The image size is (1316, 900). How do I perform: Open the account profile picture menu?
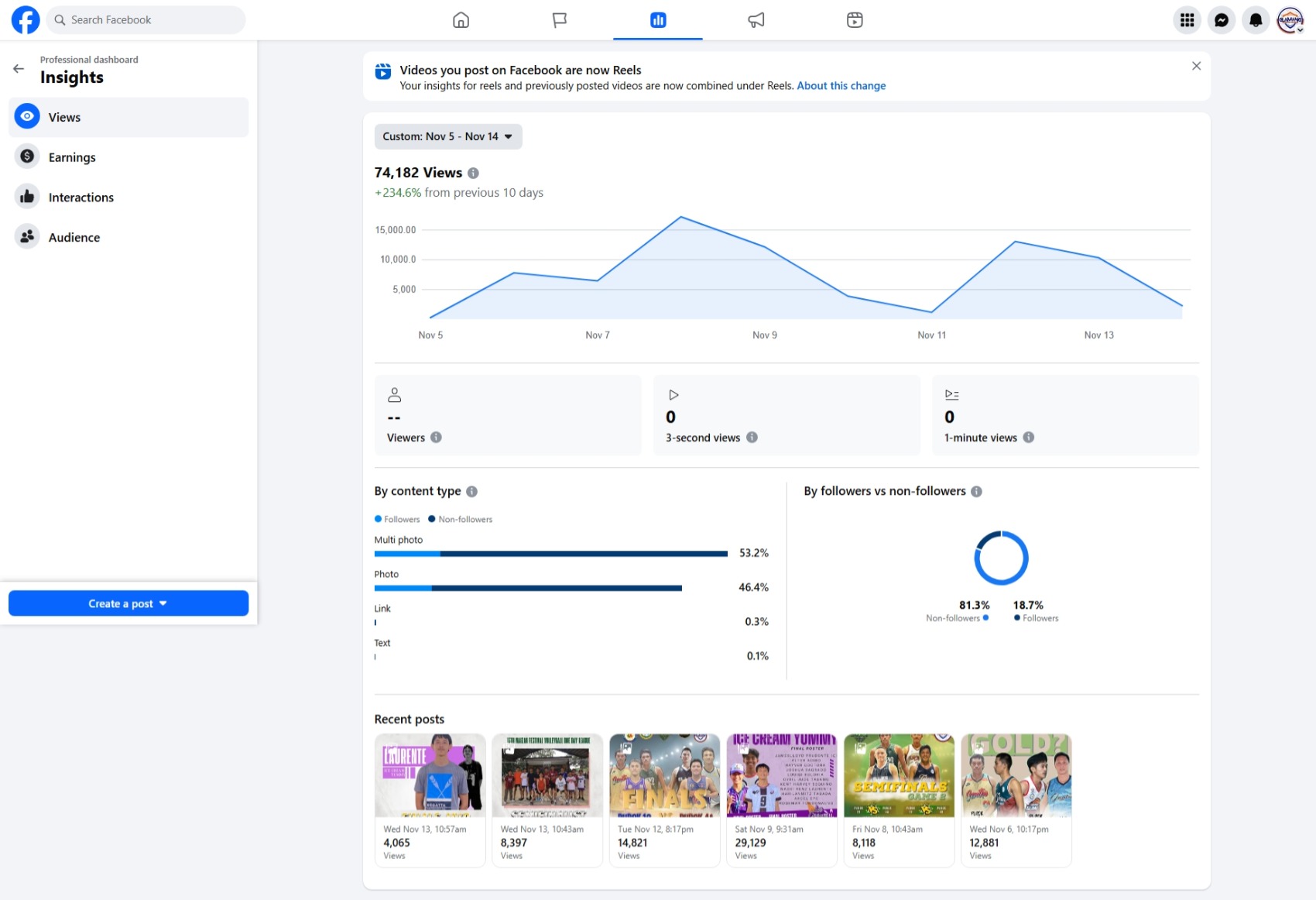pyautogui.click(x=1290, y=20)
